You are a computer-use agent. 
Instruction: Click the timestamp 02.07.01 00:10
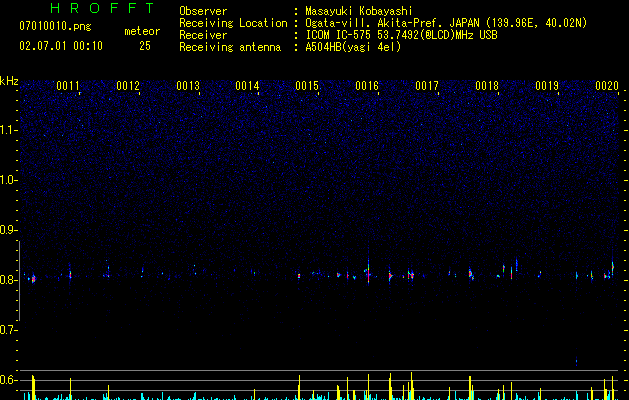point(61,46)
